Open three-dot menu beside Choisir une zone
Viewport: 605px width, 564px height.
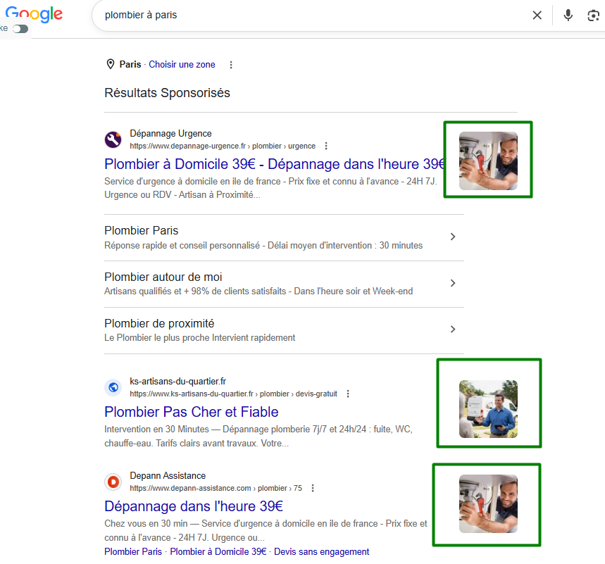(x=231, y=65)
